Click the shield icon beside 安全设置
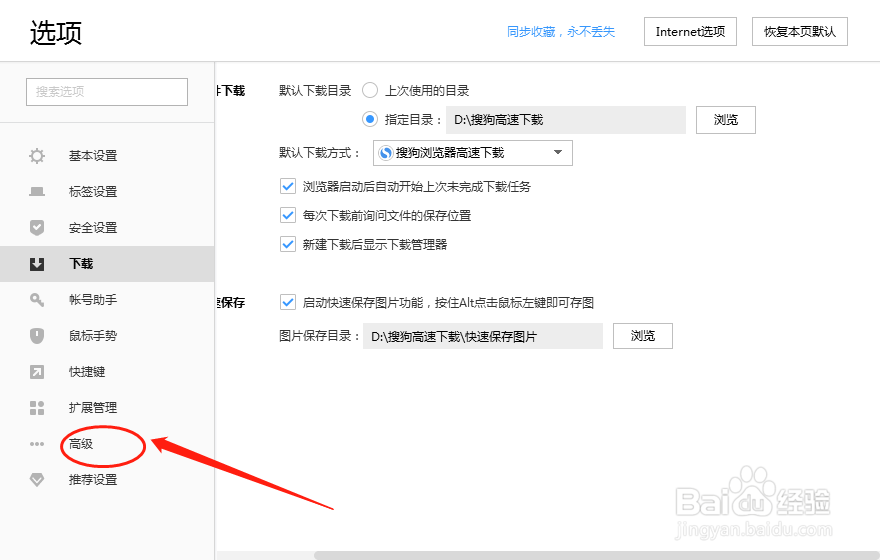 [37, 227]
